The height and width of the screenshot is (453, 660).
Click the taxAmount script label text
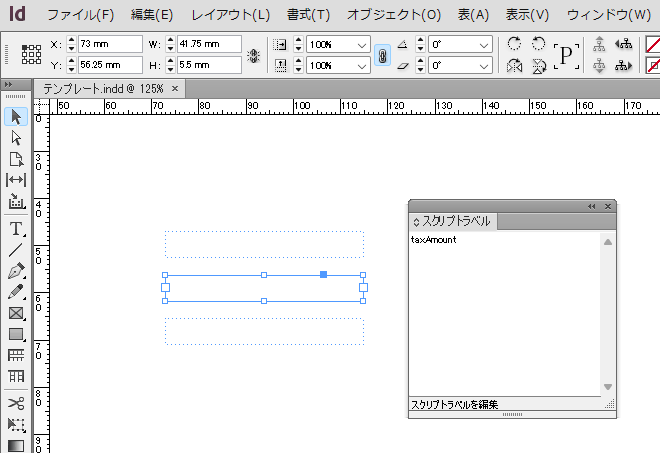tap(433, 240)
